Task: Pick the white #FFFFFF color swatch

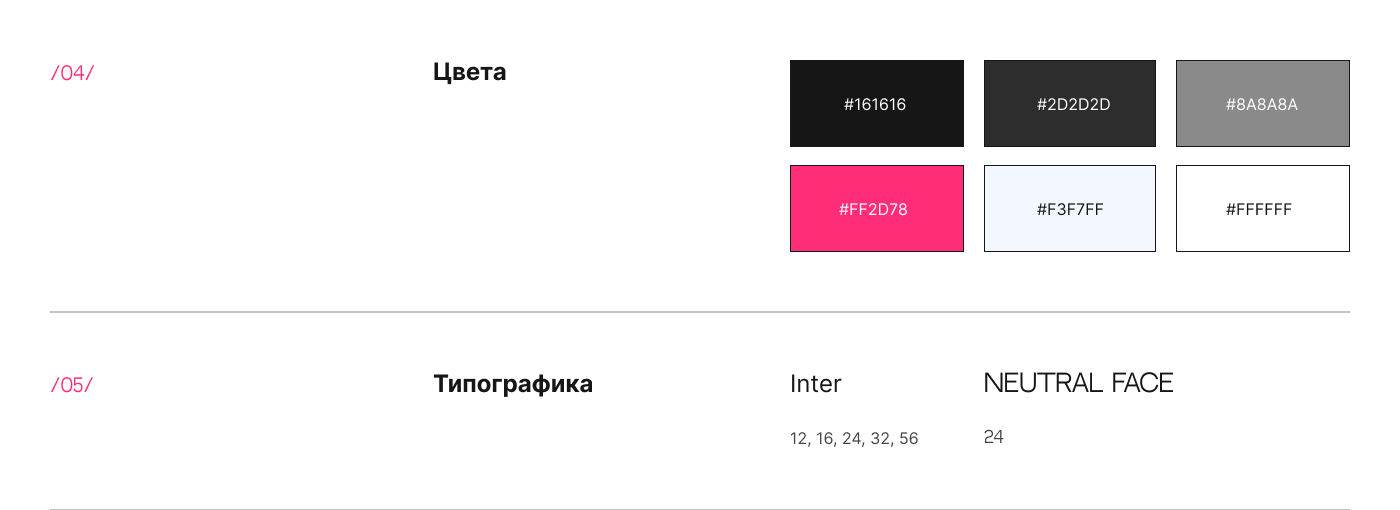Action: coord(1262,209)
